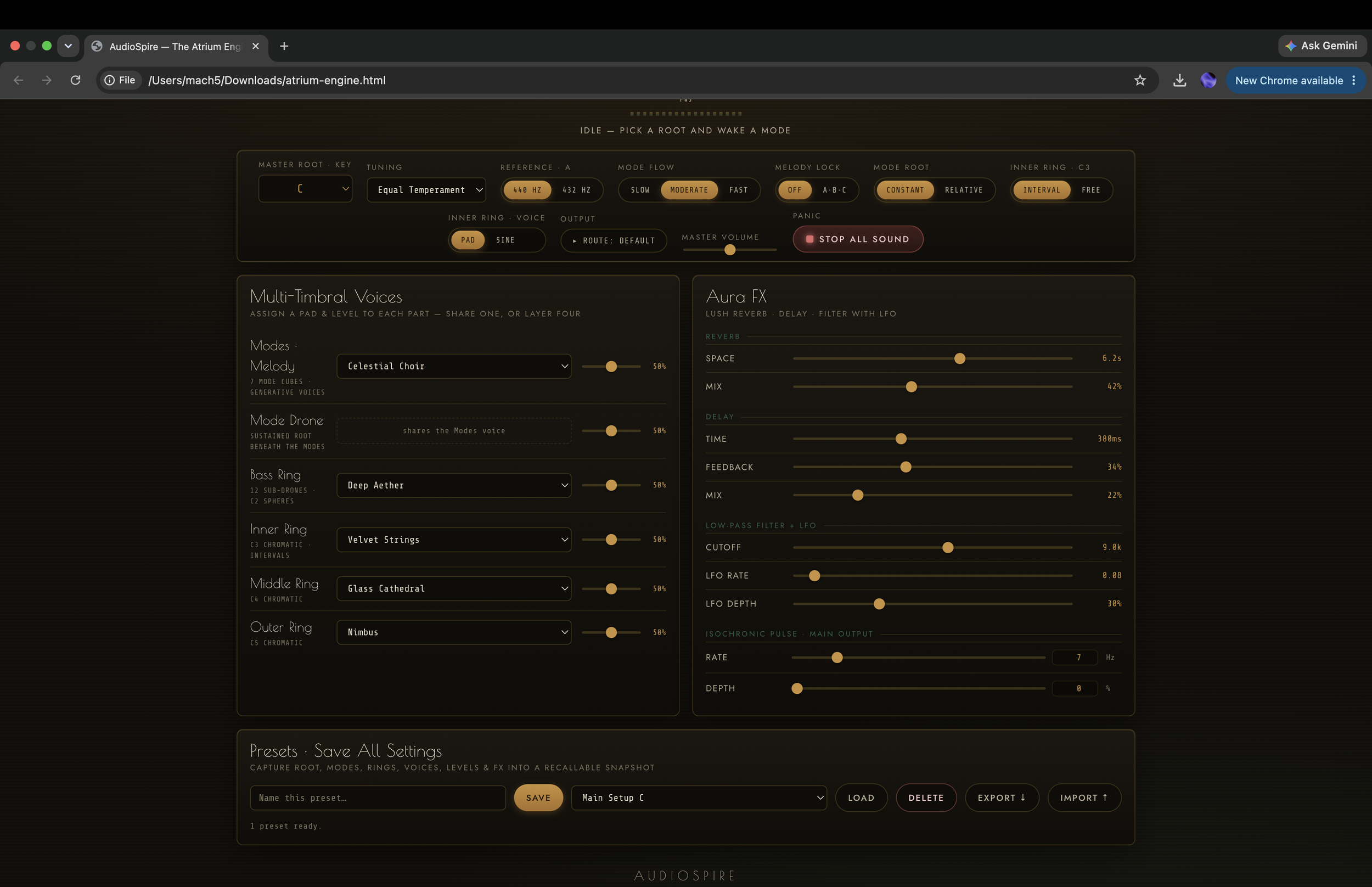Screen dimensions: 1372x887
Task: Click the File site info icon
Action: pyautogui.click(x=120, y=80)
